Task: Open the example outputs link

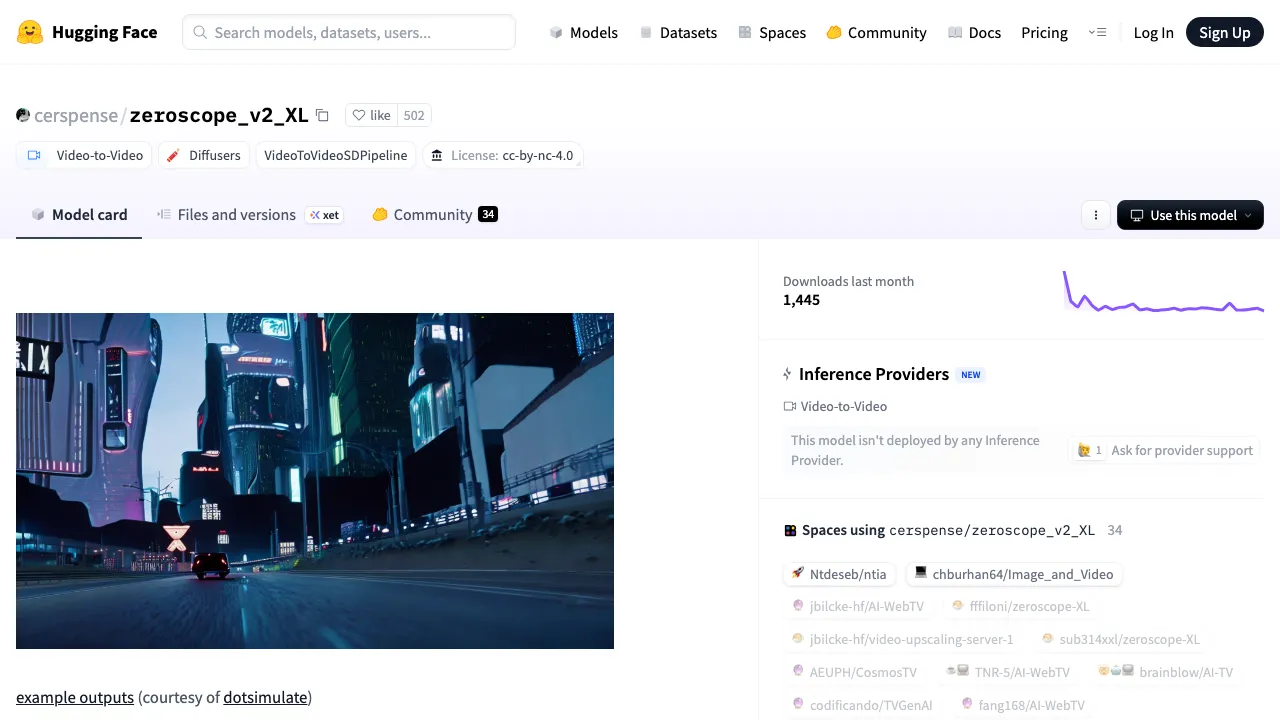Action: pos(75,697)
